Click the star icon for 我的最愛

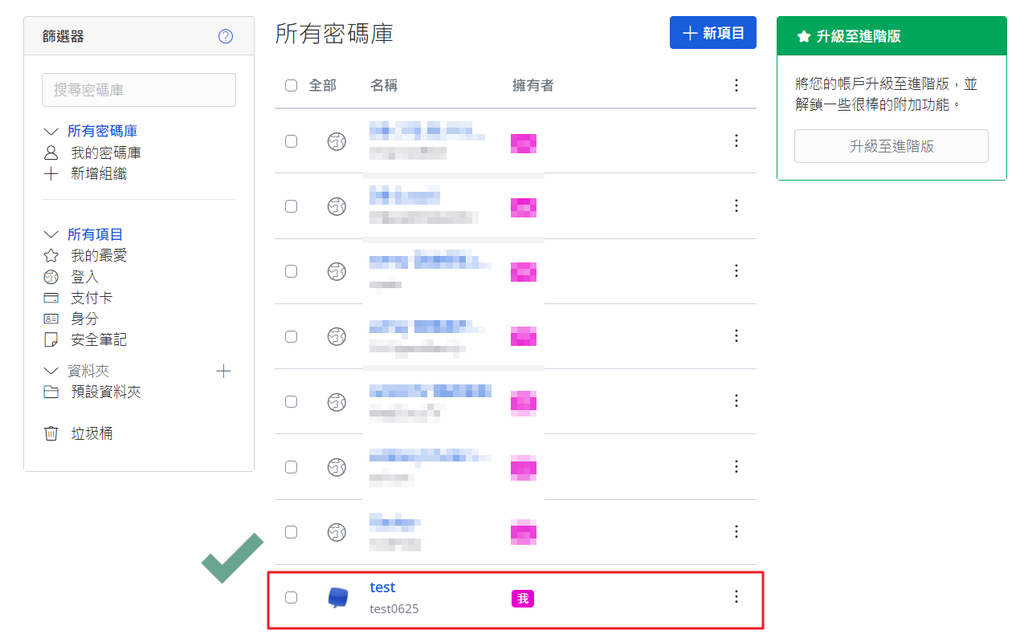point(51,256)
